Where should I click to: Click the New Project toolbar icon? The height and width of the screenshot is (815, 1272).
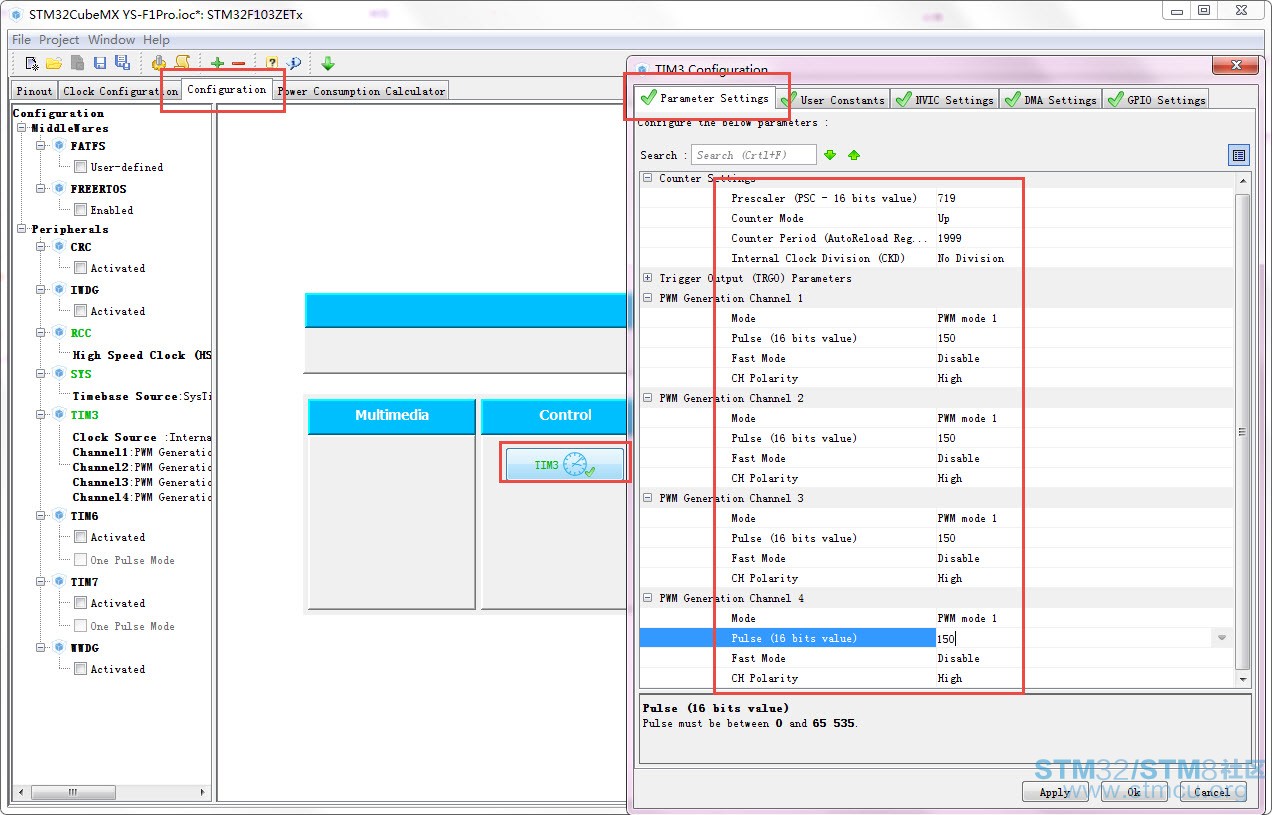tap(32, 63)
